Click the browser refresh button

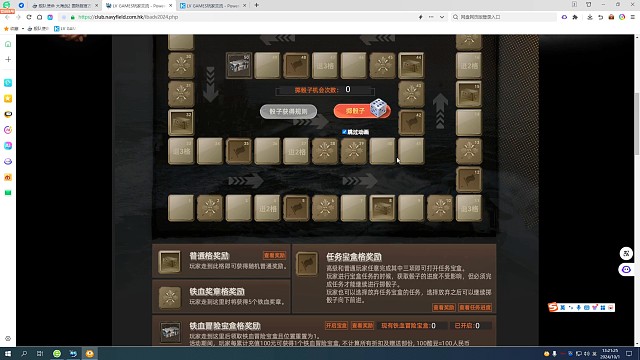click(x=29, y=17)
